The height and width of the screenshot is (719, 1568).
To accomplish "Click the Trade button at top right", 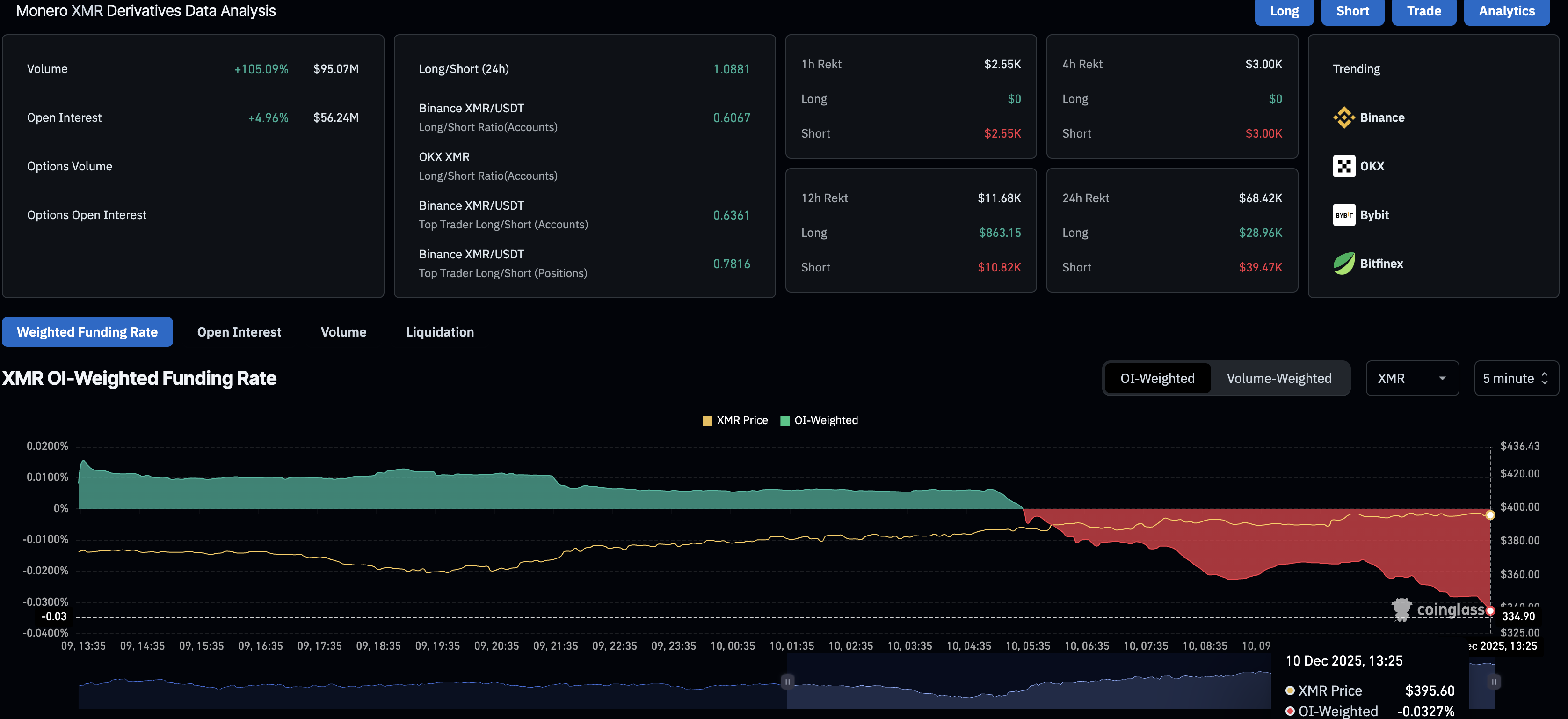I will [x=1424, y=11].
